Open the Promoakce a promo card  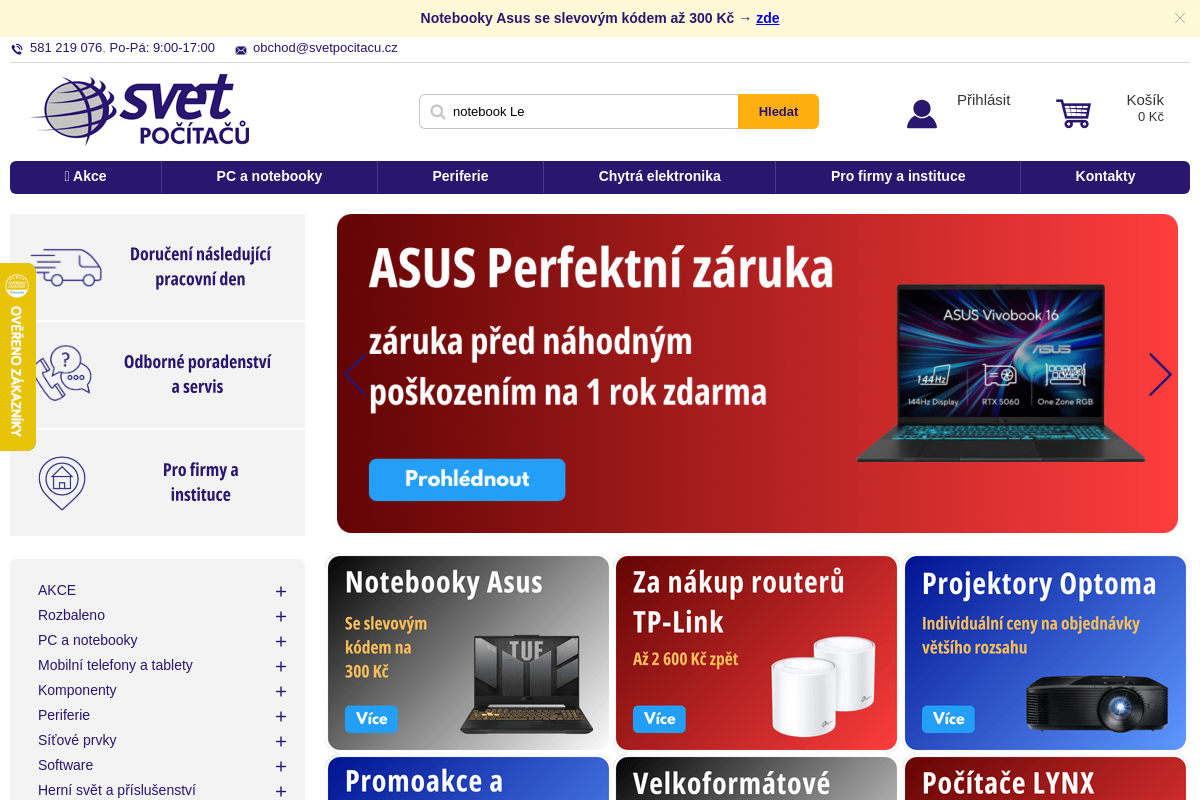(468, 779)
